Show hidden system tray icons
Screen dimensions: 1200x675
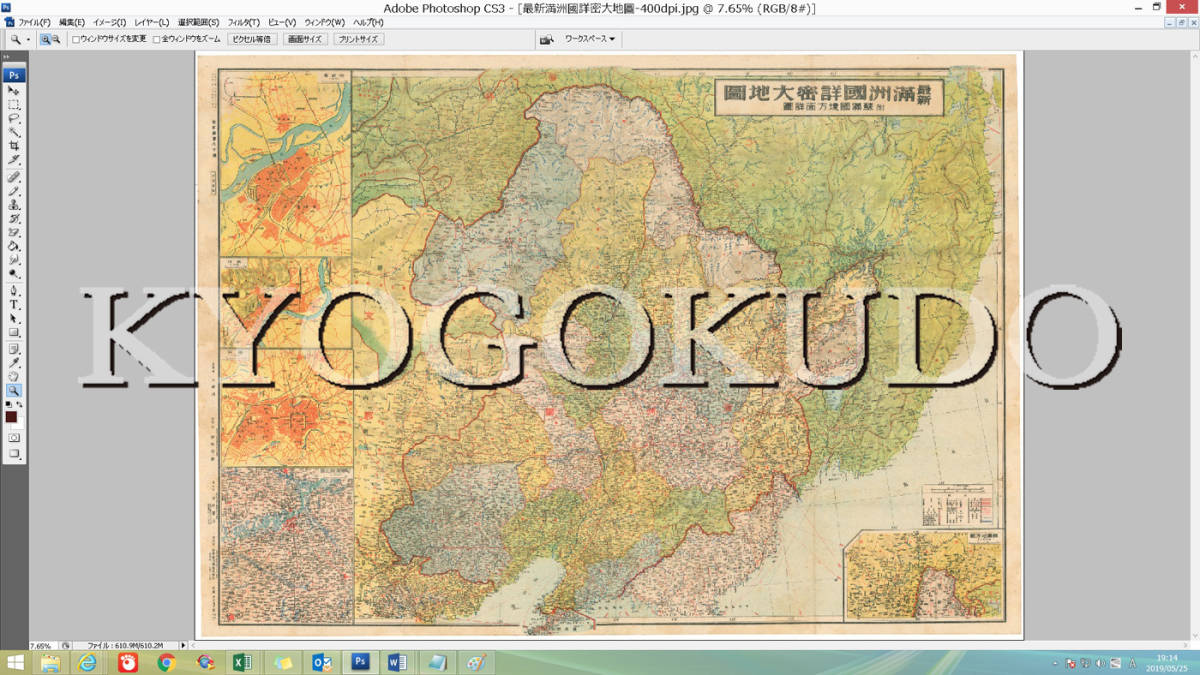[1057, 664]
